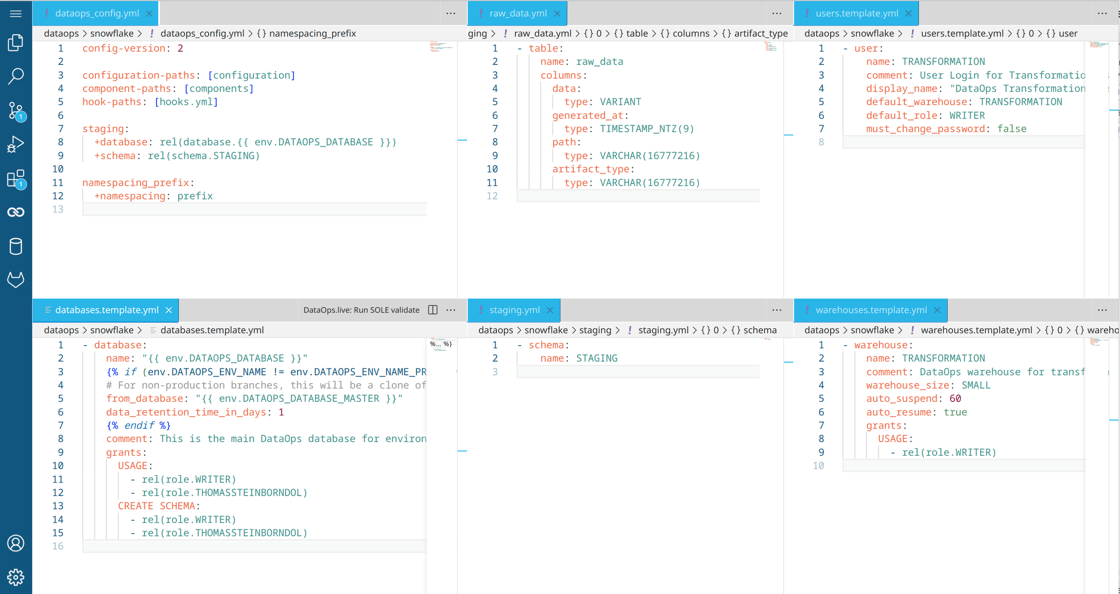Click the minimap in databases.template.yml editor

(441, 344)
